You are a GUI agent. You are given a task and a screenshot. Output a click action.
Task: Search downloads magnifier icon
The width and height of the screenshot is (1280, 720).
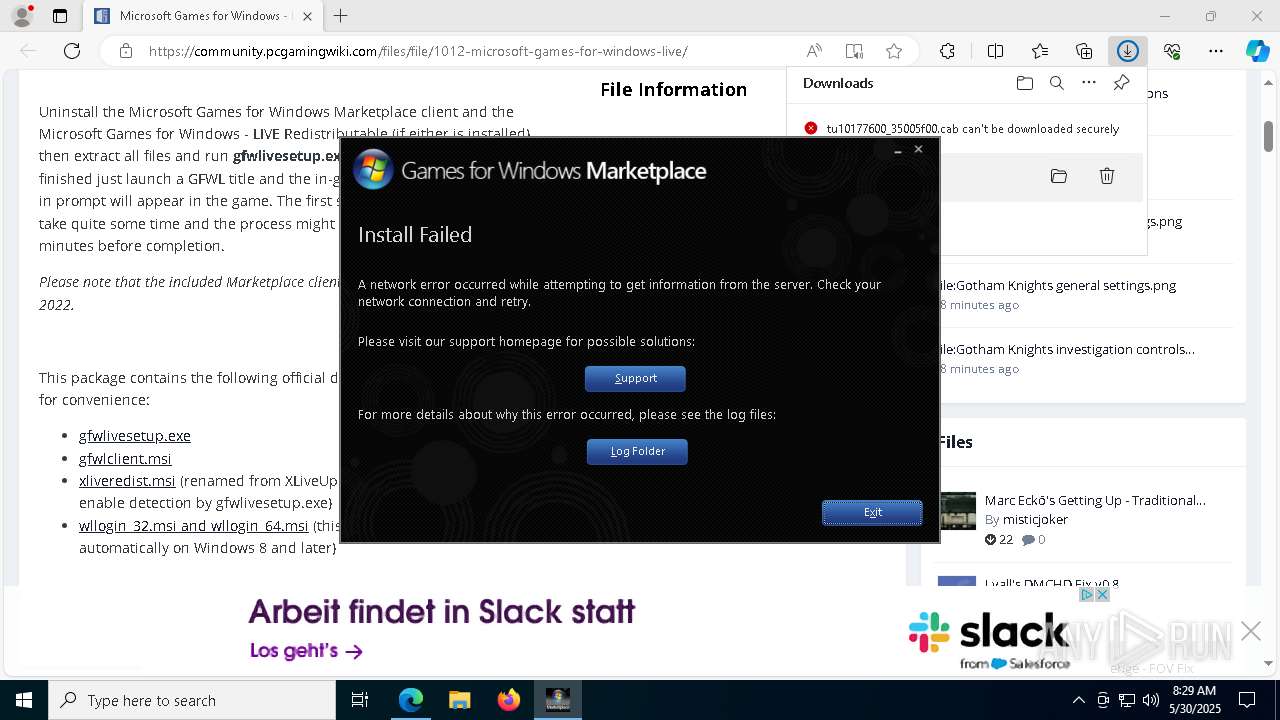pos(1057,83)
